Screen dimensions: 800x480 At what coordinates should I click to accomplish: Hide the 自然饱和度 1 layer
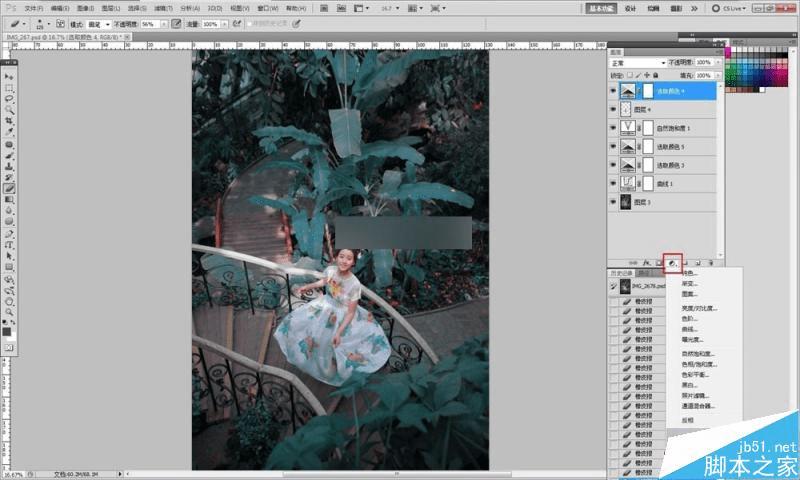pyautogui.click(x=614, y=128)
